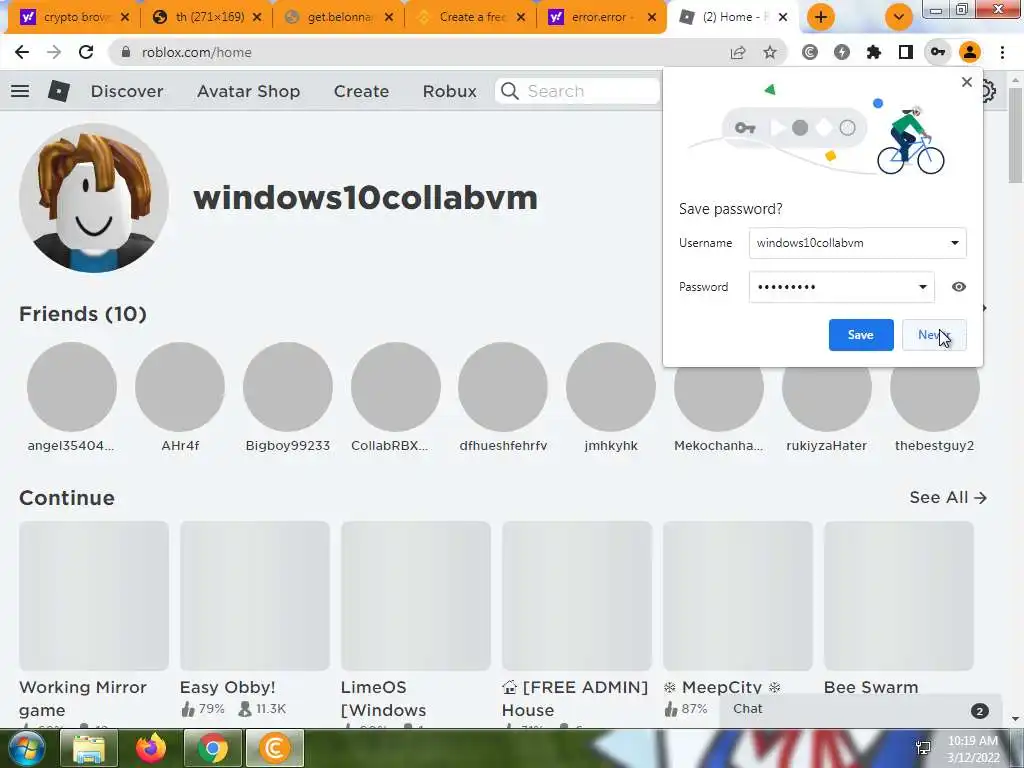Viewport: 1024px width, 768px height.
Task: Close the error.error tab
Action: (x=652, y=18)
